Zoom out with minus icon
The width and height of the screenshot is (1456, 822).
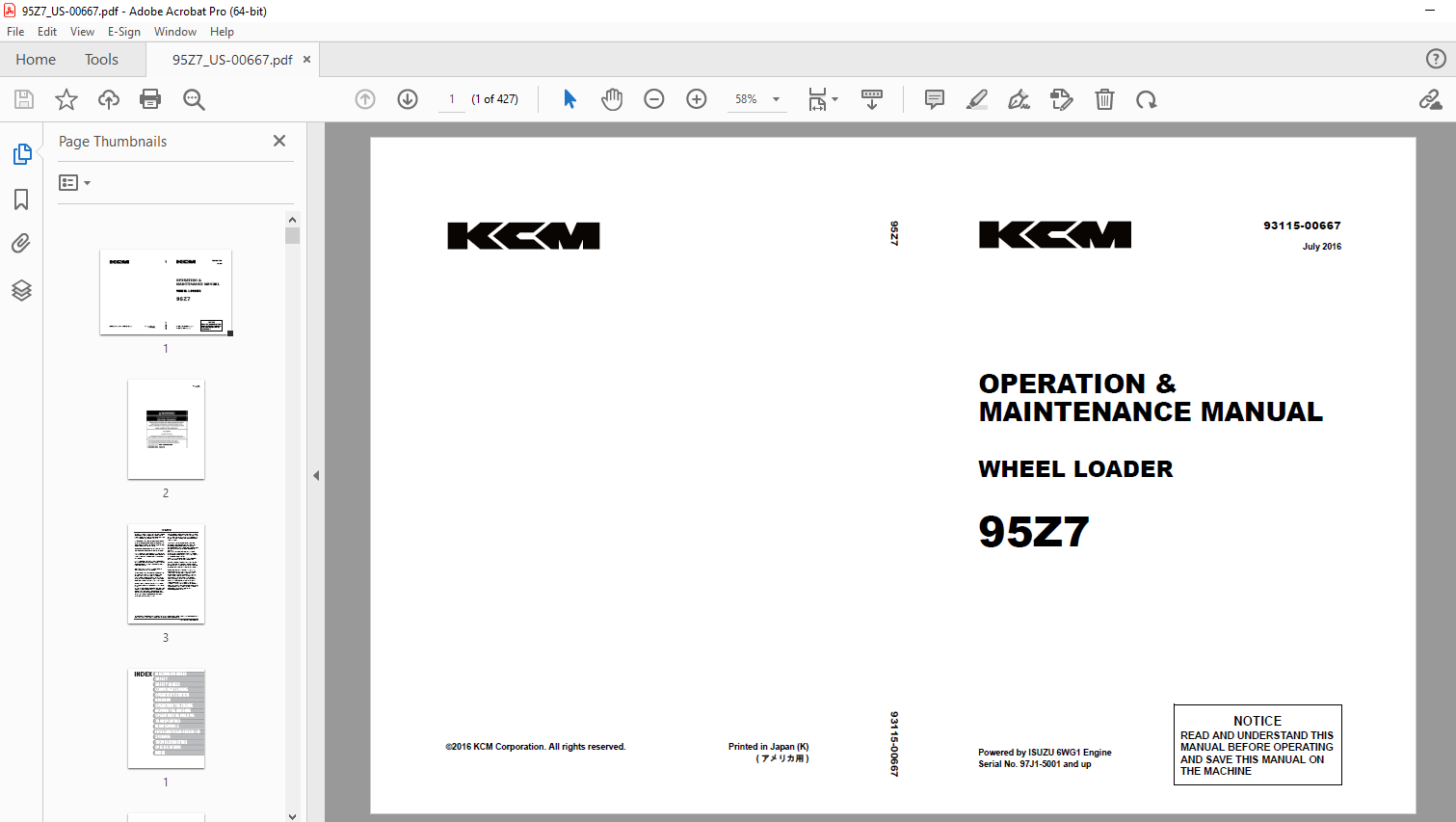(x=654, y=99)
